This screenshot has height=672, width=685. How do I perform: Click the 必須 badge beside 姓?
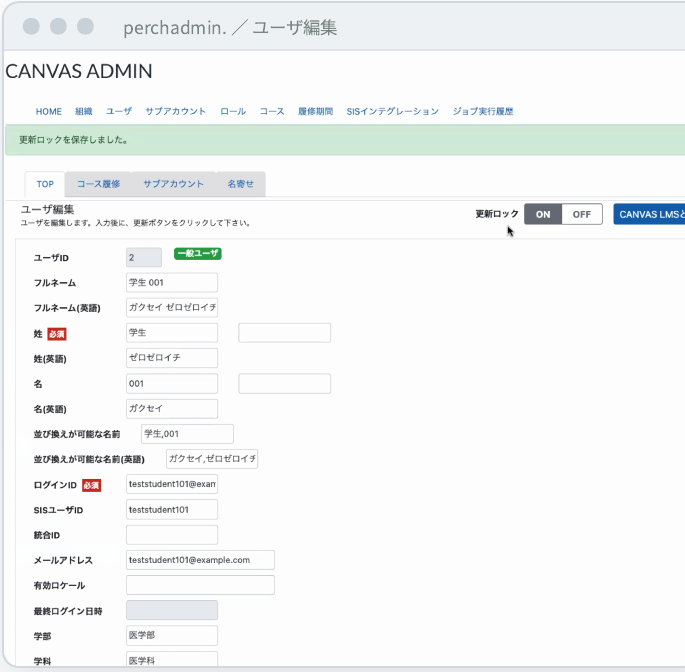pyautogui.click(x=56, y=335)
